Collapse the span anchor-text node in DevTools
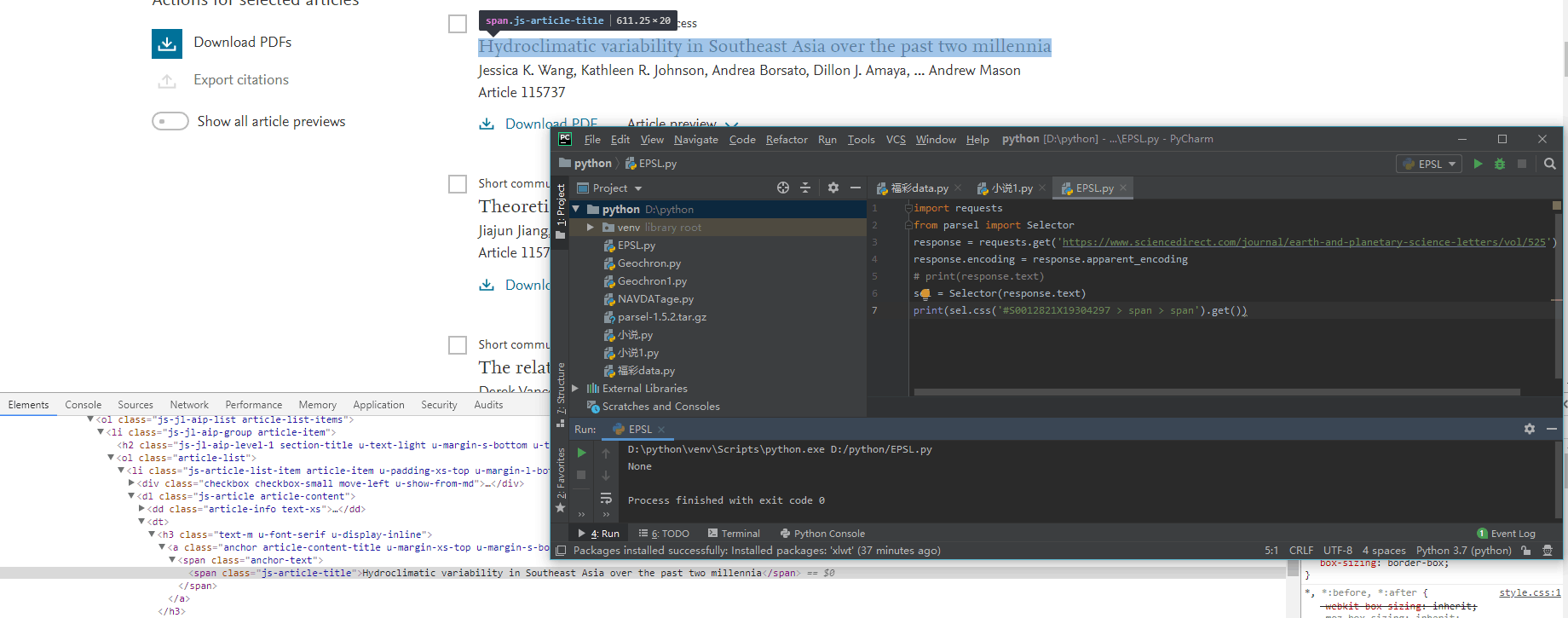Viewport: 1568px width, 618px height. pyautogui.click(x=172, y=560)
